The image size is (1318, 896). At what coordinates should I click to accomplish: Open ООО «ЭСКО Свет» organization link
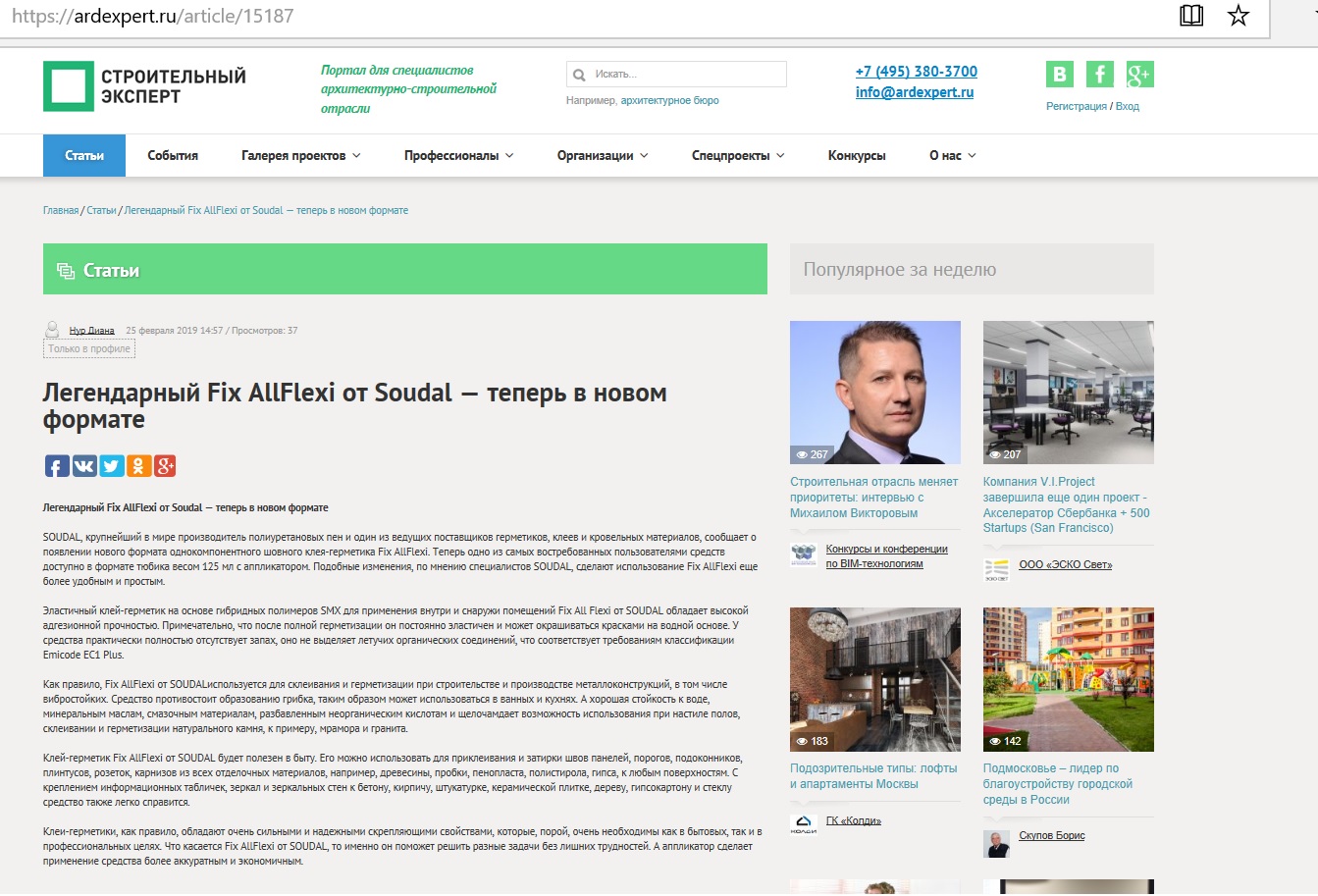(x=1066, y=564)
